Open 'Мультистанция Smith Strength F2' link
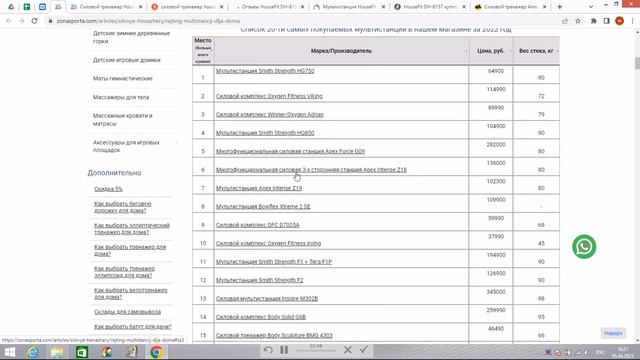 click(x=260, y=280)
